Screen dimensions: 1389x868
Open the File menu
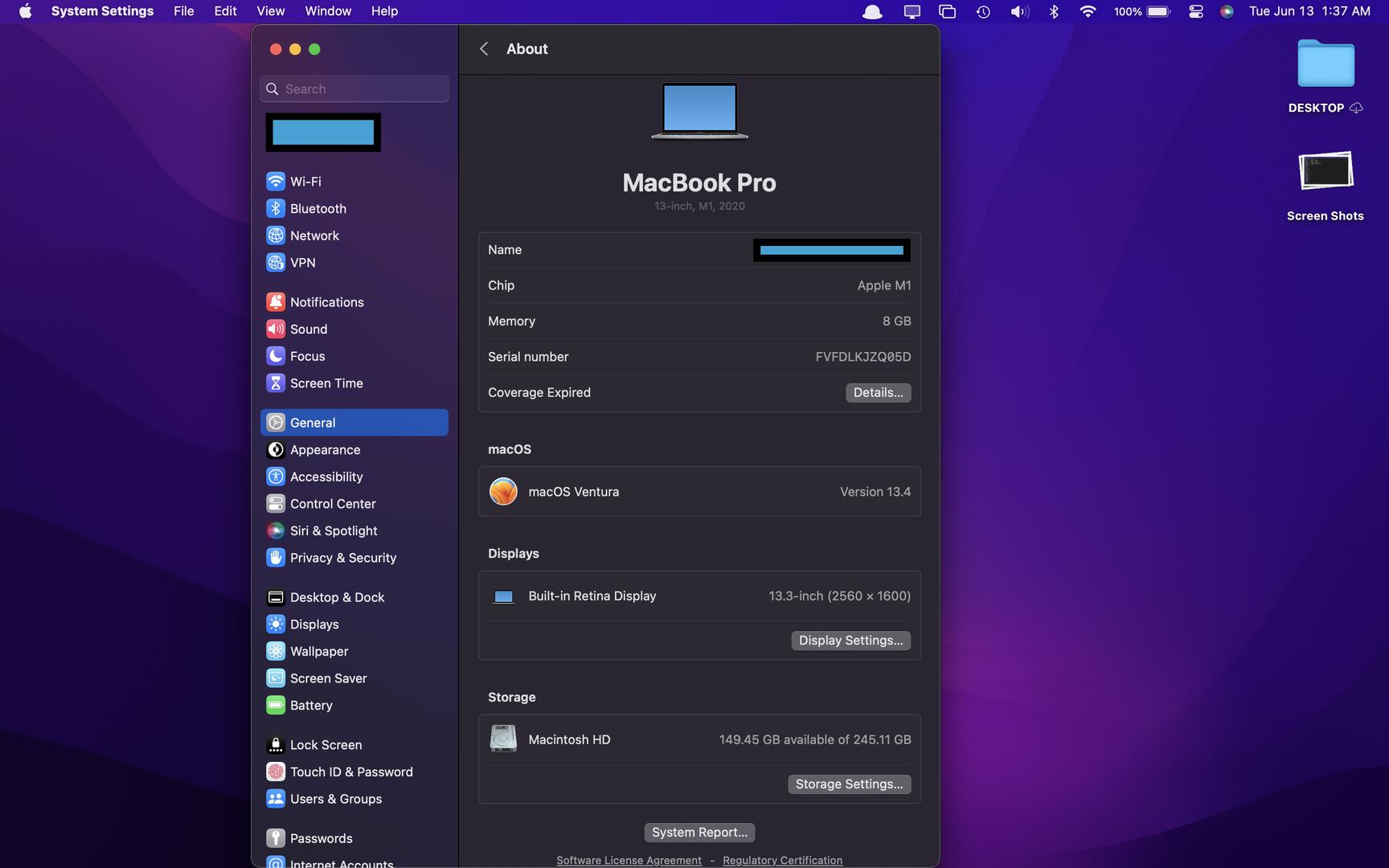pyautogui.click(x=184, y=11)
